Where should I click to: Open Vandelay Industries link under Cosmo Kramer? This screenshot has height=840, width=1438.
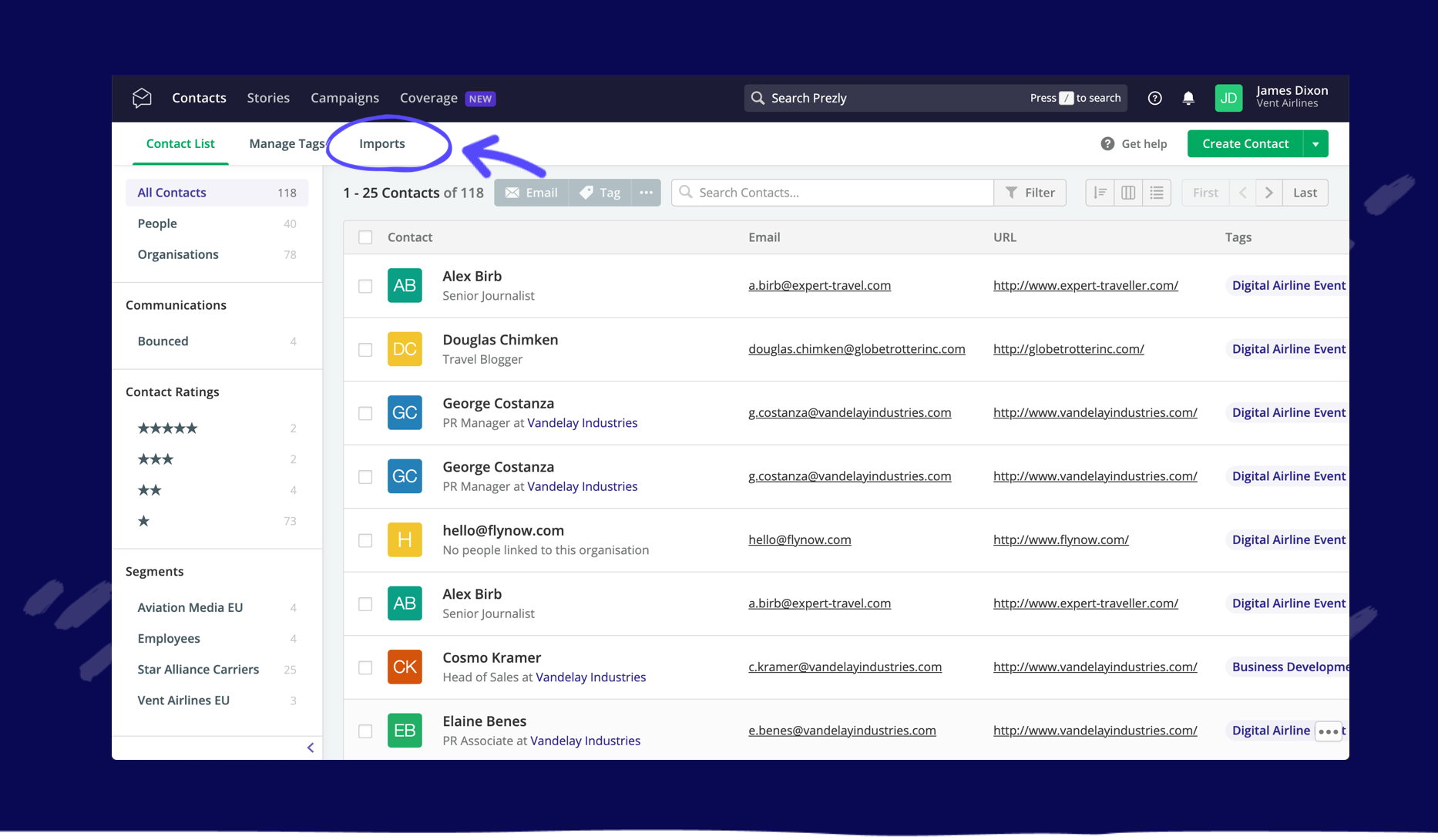tap(590, 677)
